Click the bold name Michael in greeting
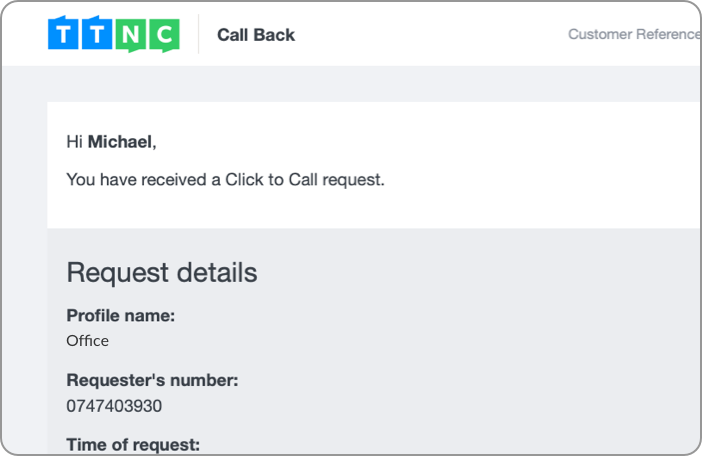The image size is (702, 456). tap(120, 142)
